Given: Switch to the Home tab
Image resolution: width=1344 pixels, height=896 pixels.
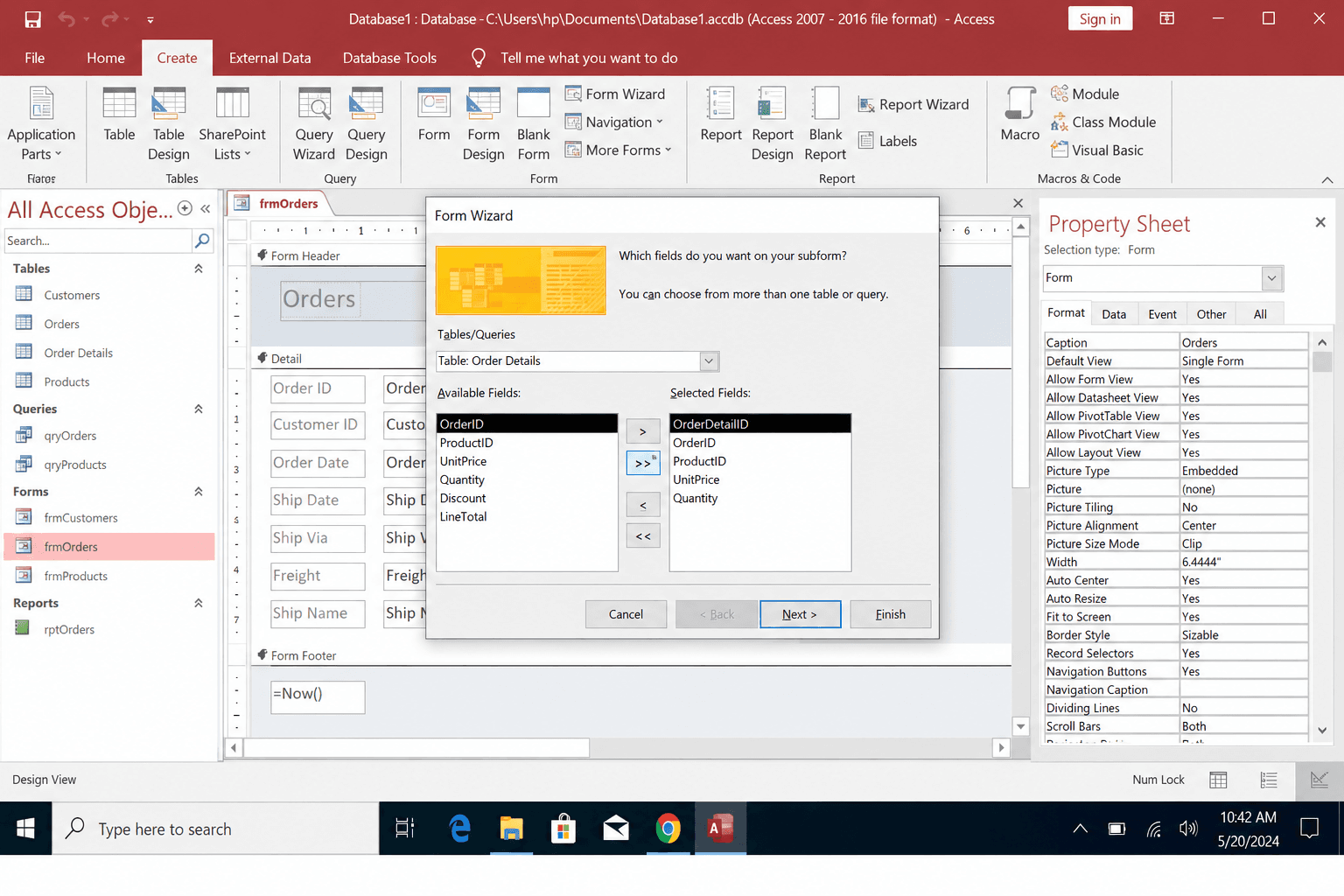Looking at the screenshot, I should click(x=106, y=58).
